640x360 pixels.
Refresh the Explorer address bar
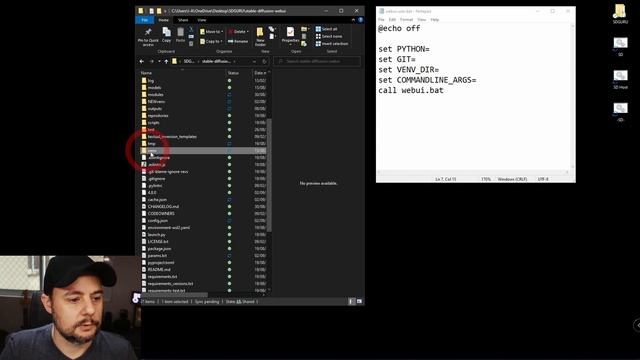pos(264,61)
